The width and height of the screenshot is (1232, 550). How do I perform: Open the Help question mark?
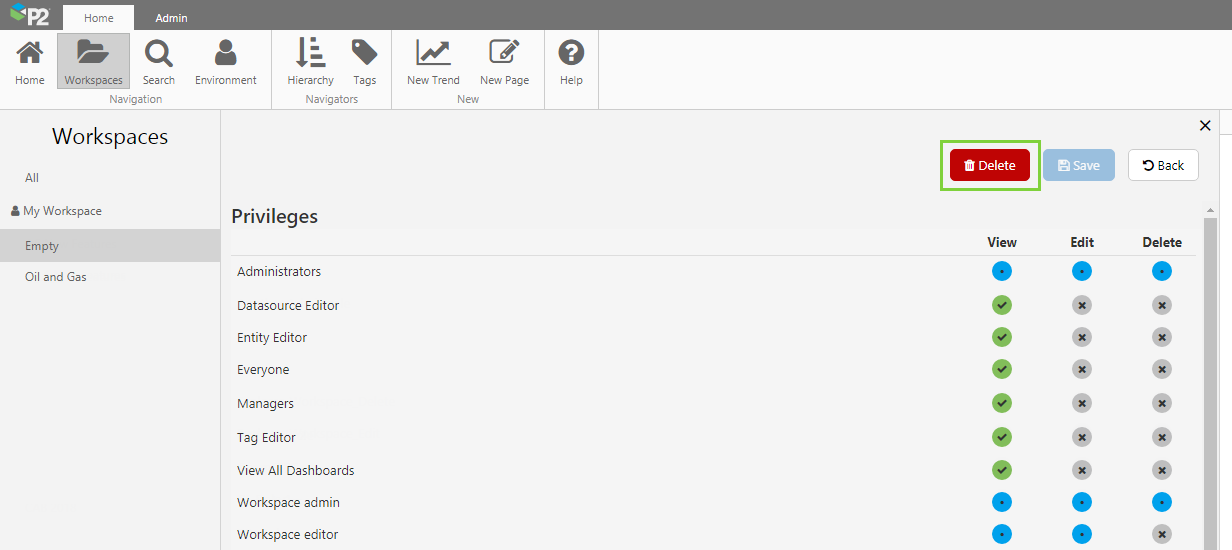571,62
